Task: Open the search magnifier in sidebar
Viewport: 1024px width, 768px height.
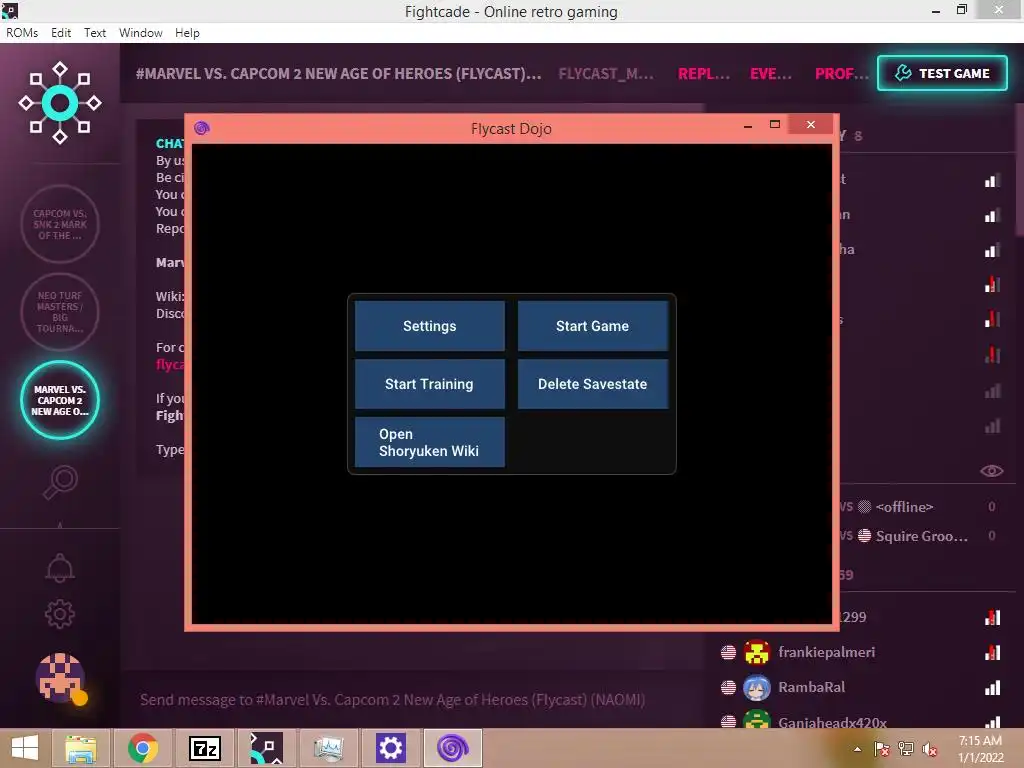Action: [60, 483]
